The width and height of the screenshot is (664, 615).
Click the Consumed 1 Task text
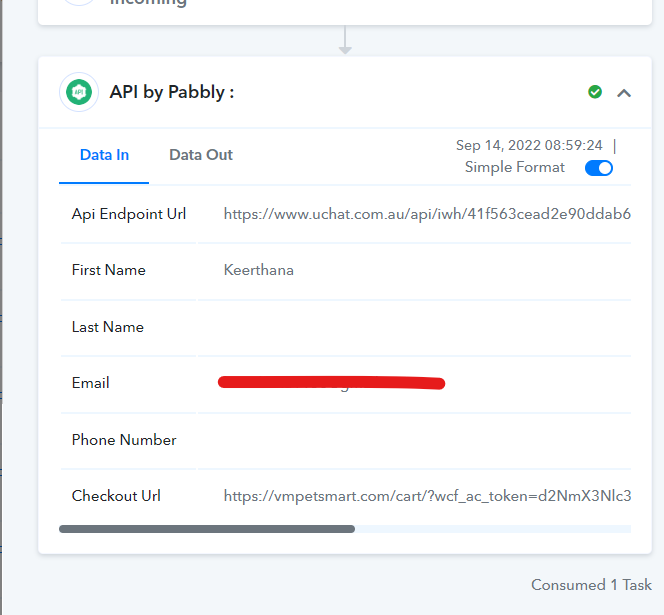click(591, 585)
